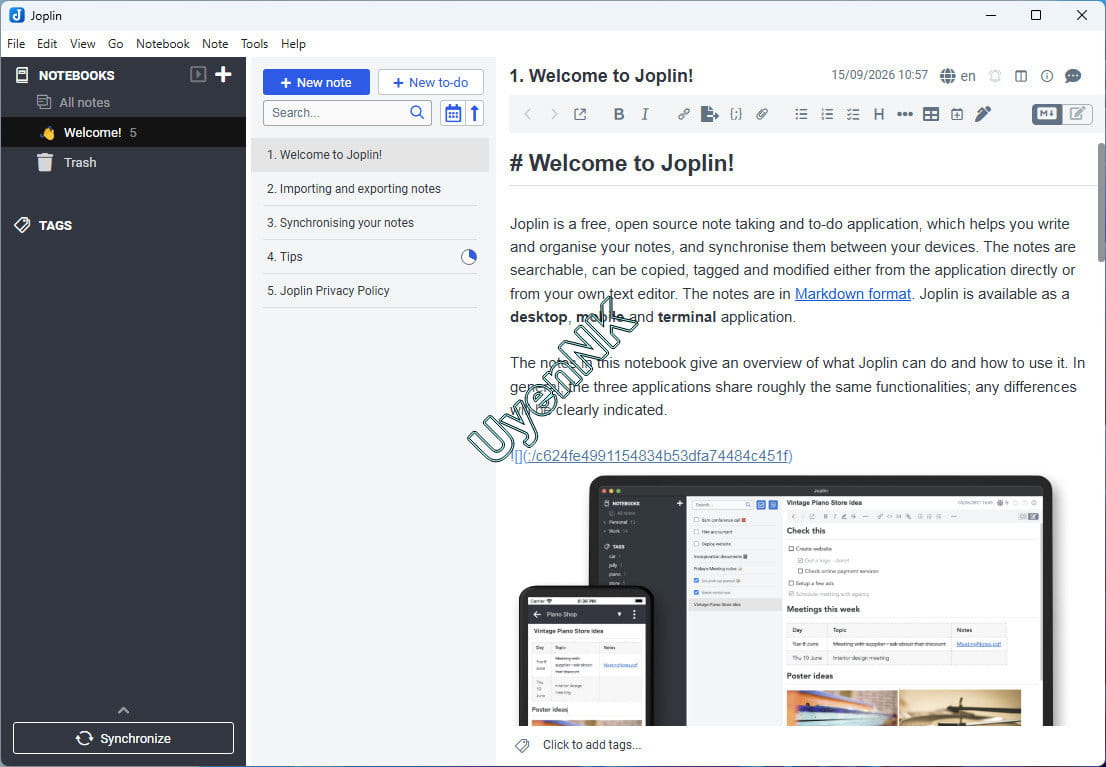Open note properties info icon
Viewport: 1106px width, 767px height.
[1047, 76]
